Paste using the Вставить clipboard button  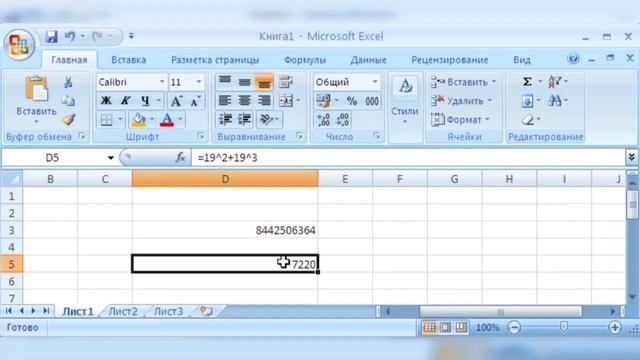(36, 100)
